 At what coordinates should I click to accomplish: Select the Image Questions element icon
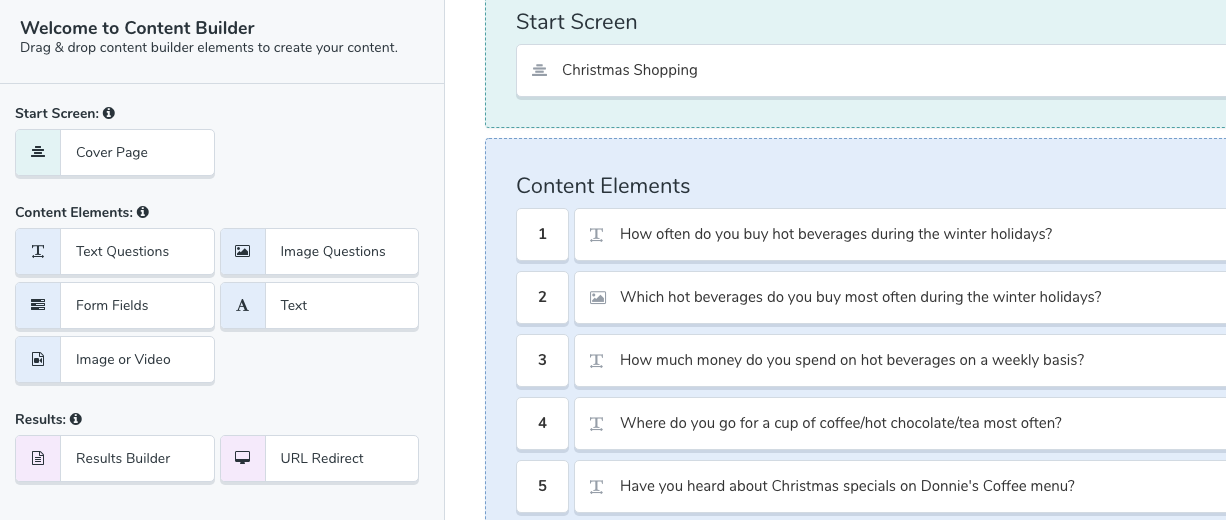243,251
